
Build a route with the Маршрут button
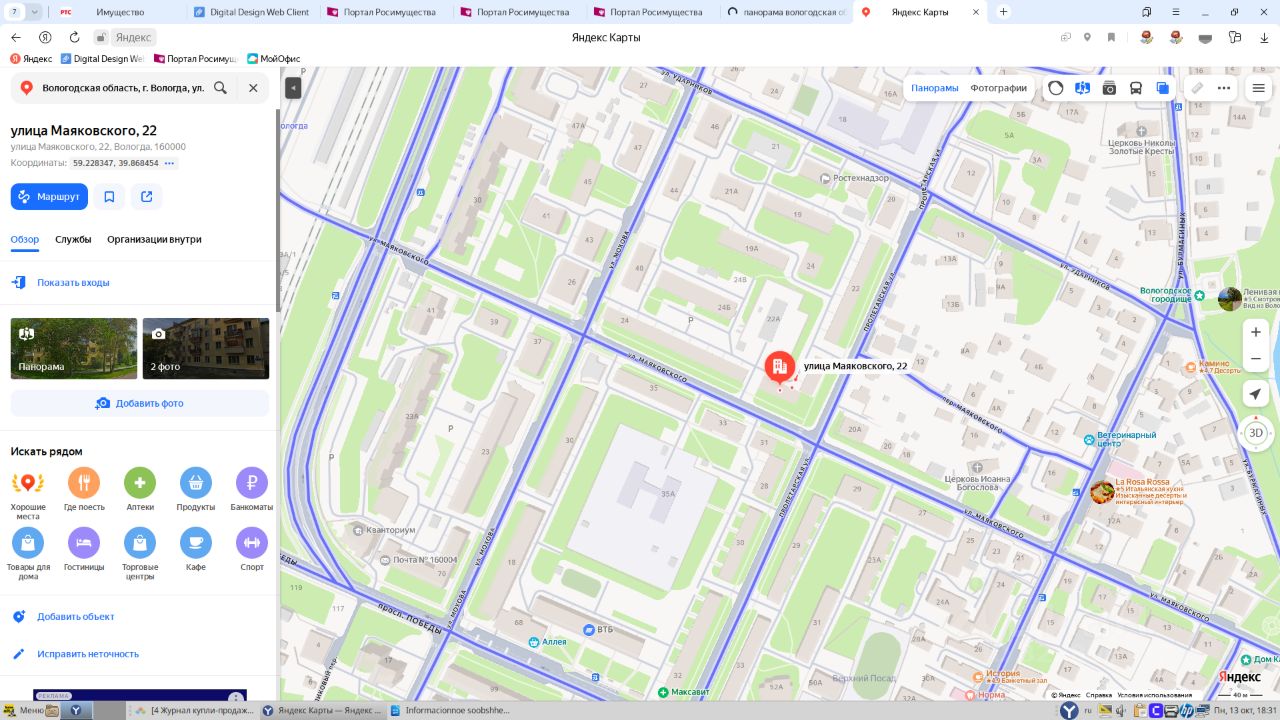49,197
